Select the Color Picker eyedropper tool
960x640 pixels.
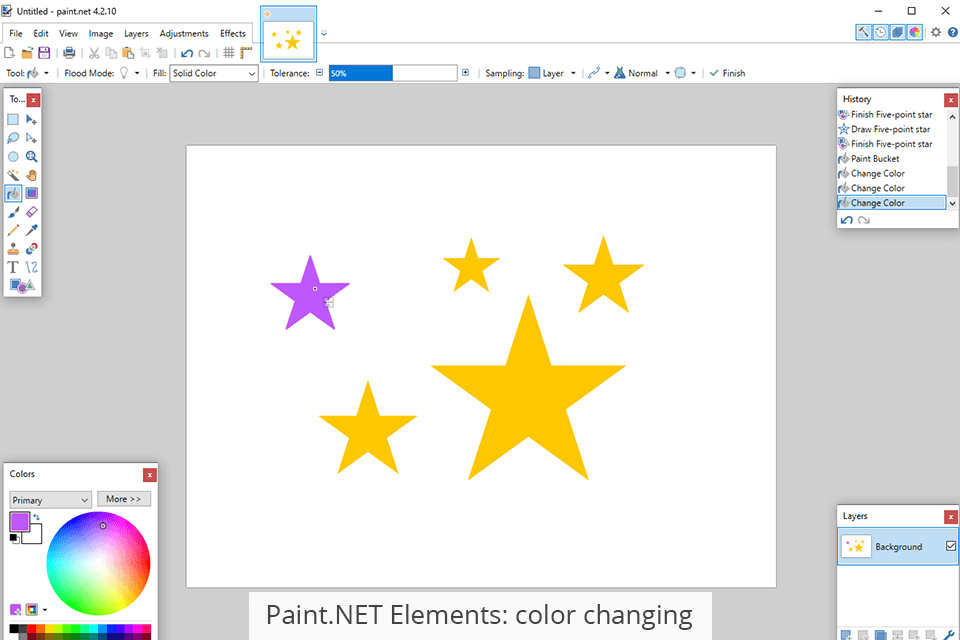[x=31, y=230]
